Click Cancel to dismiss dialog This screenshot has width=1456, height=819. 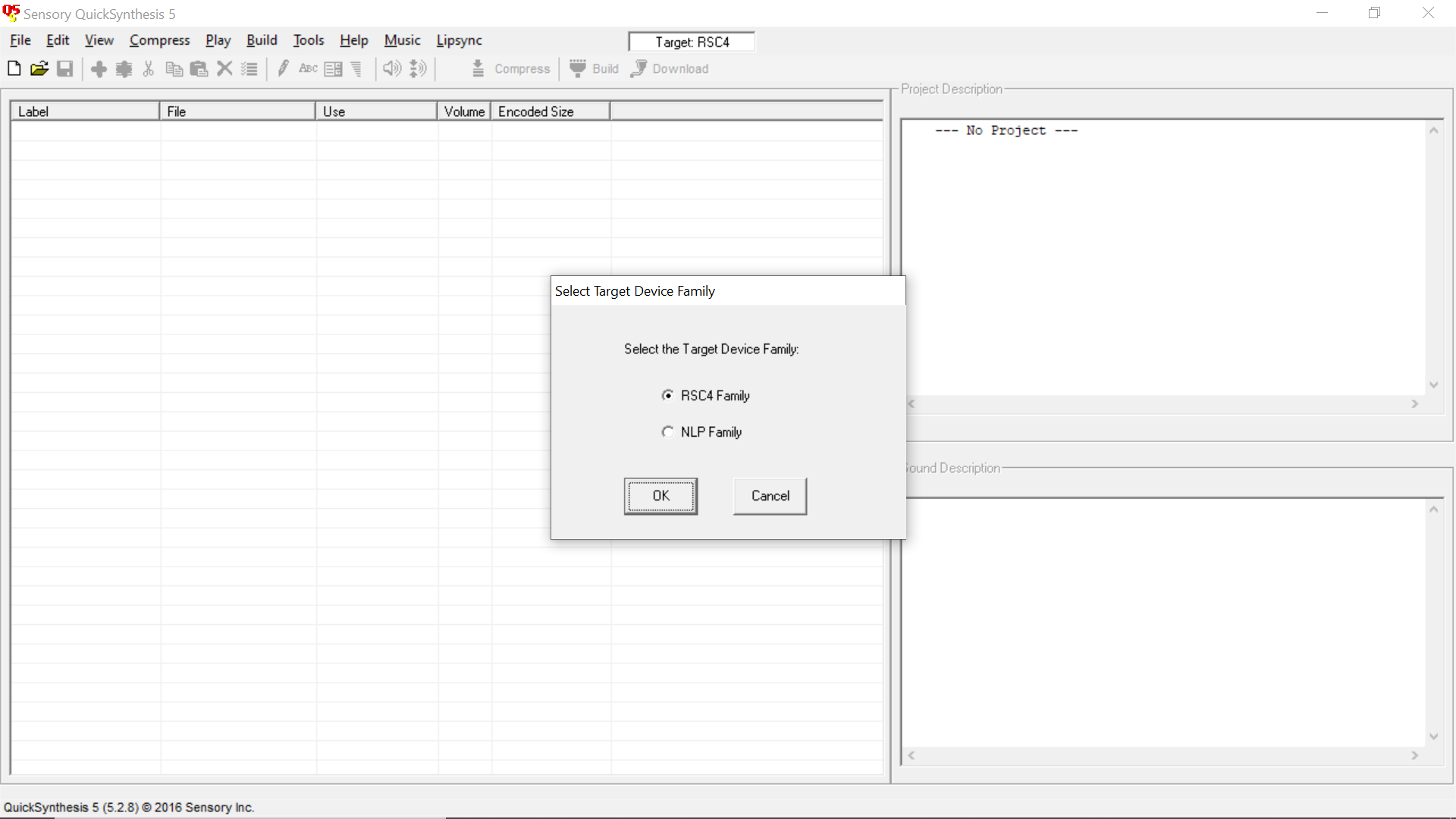[x=770, y=495]
